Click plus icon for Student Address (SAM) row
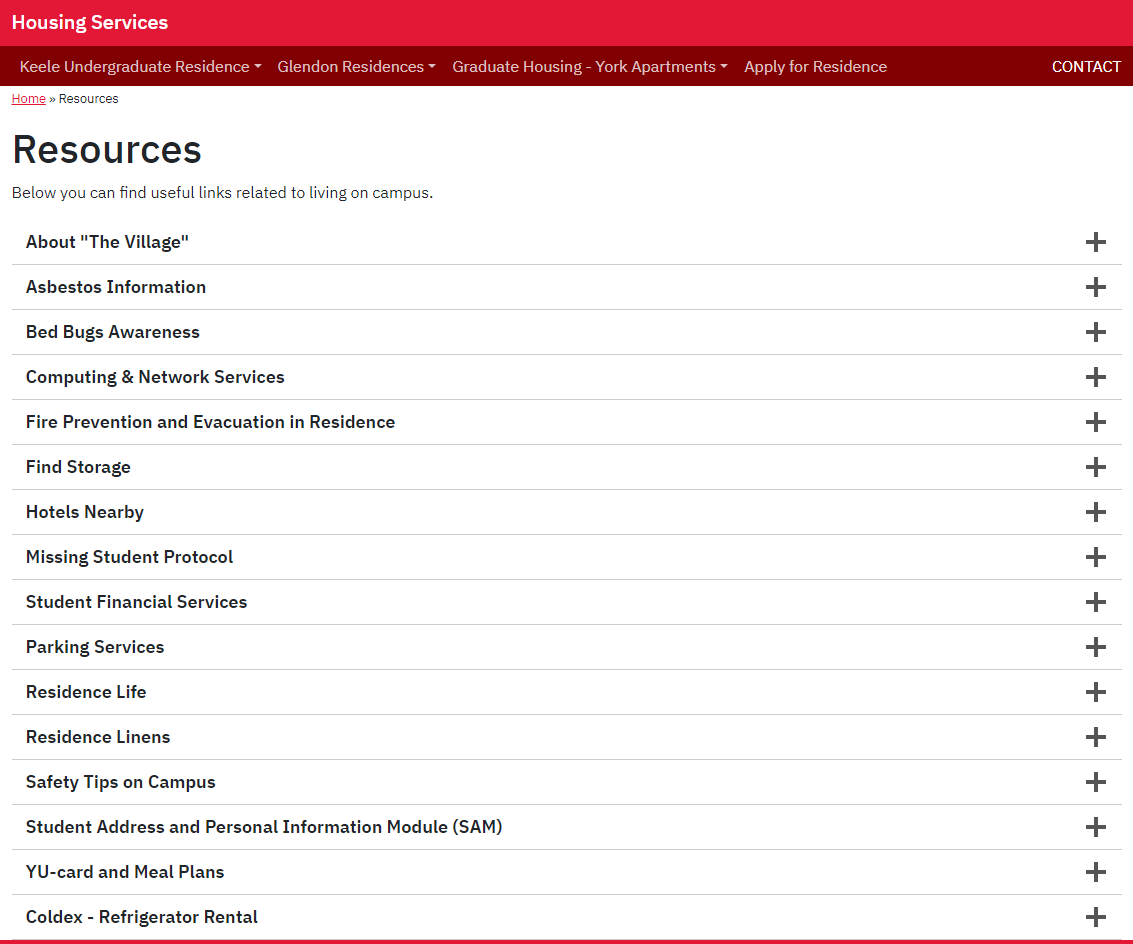 (1095, 827)
